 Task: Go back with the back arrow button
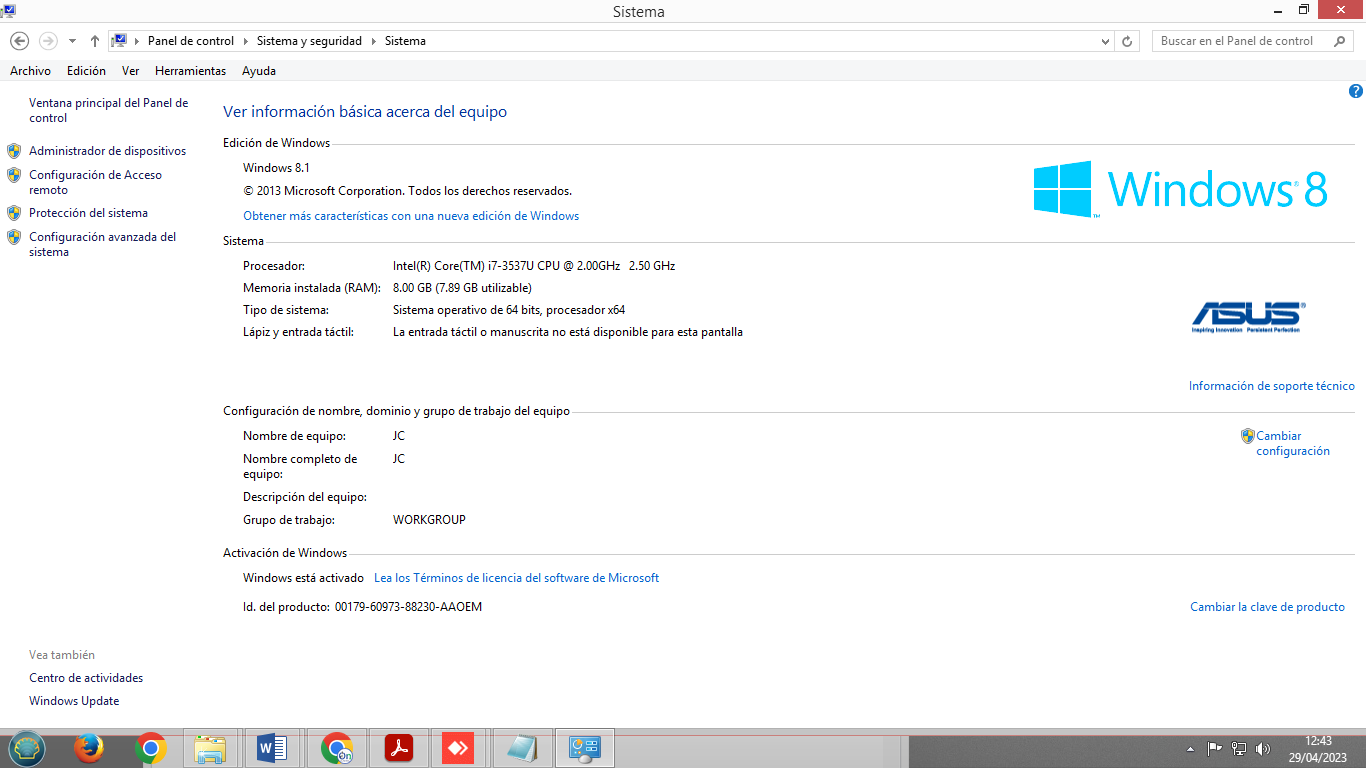pos(19,41)
